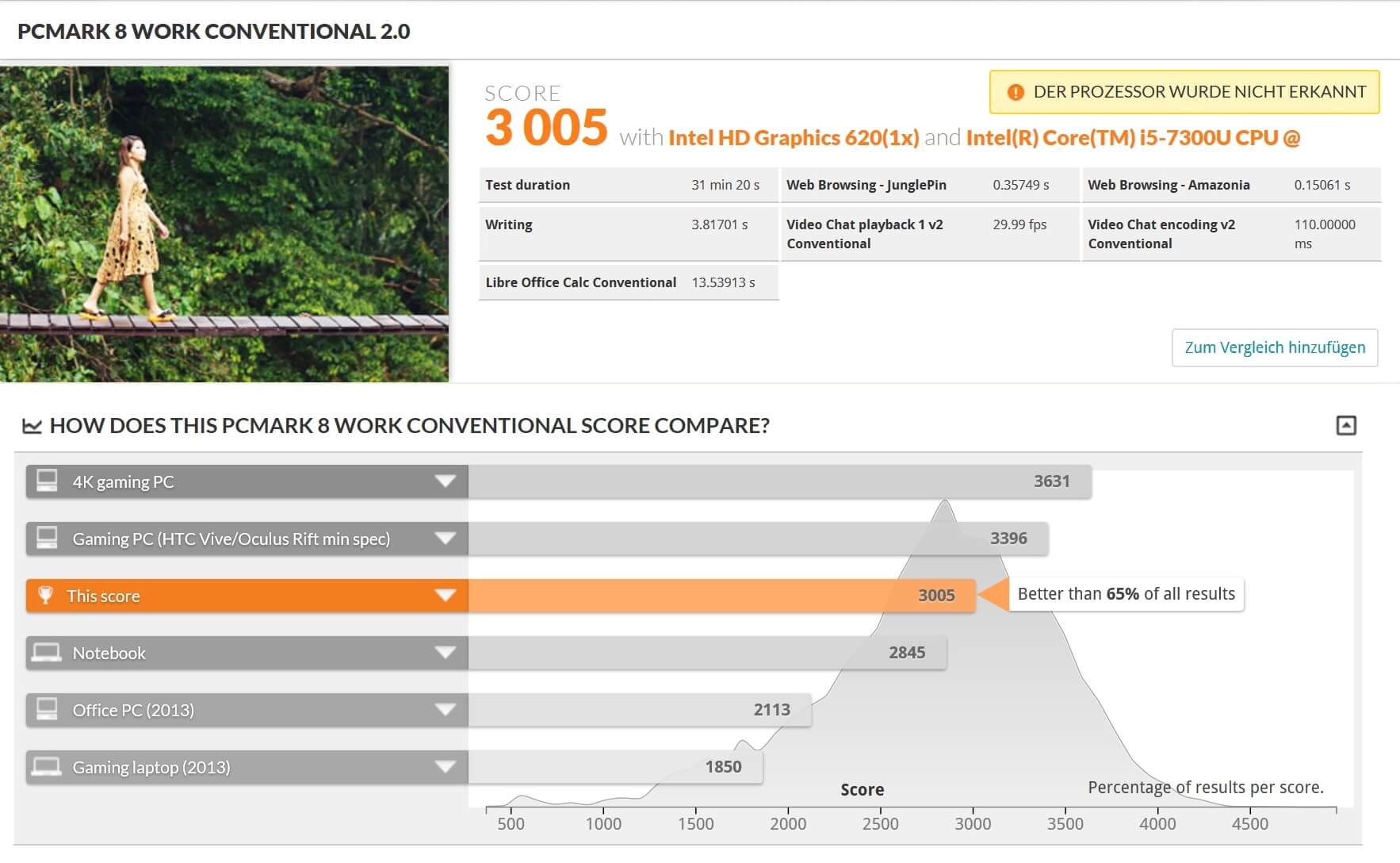Open the Intel HD Graphics 620(1x) link
The width and height of the screenshot is (1400, 863).
pos(793,138)
